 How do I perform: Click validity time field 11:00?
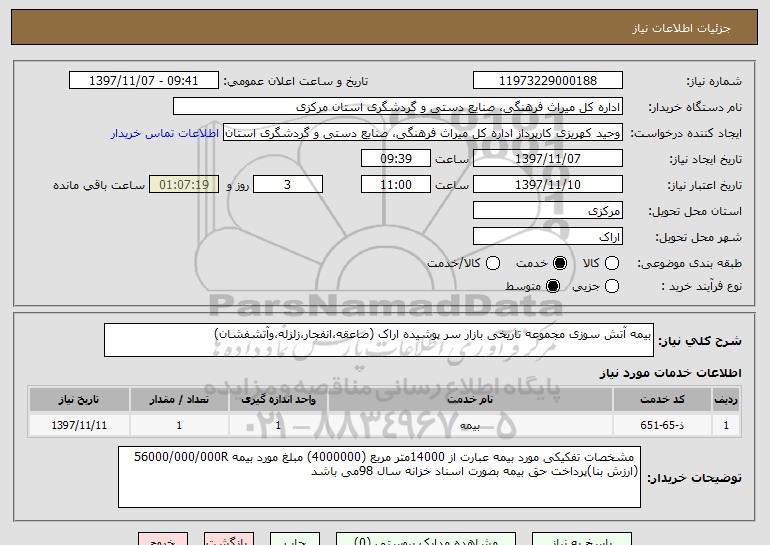tap(396, 185)
